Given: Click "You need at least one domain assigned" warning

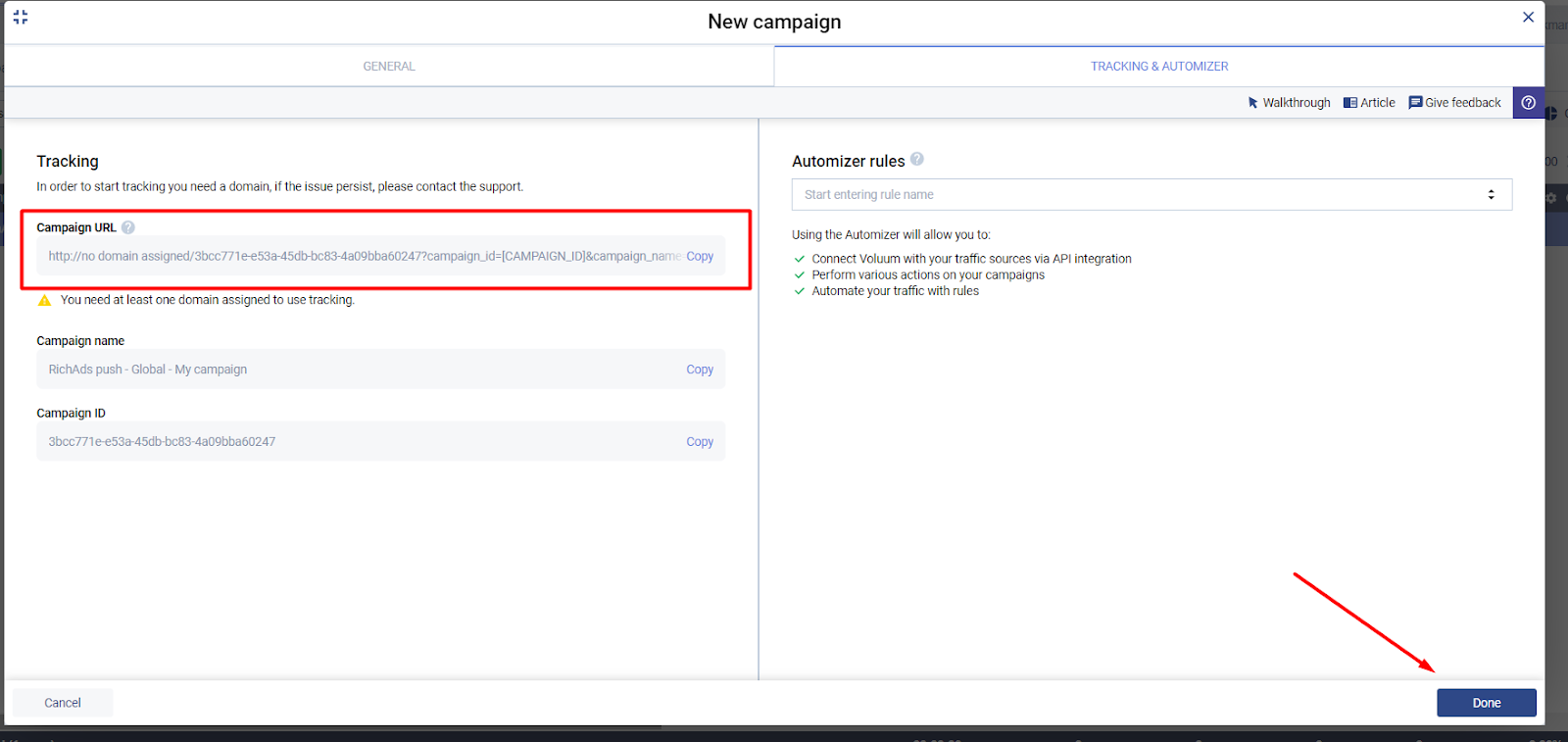Looking at the screenshot, I should 208,300.
